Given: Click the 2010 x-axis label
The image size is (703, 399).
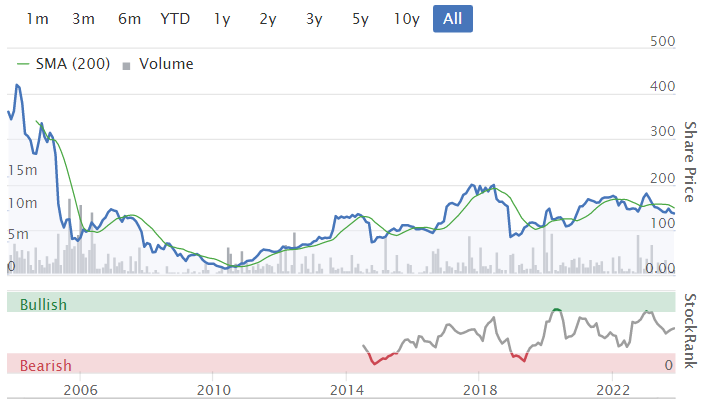Looking at the screenshot, I should (213, 390).
